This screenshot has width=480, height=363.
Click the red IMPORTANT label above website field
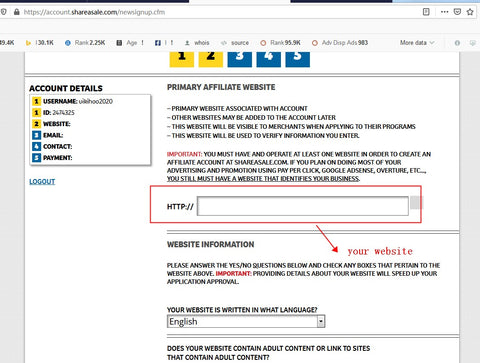184,154
